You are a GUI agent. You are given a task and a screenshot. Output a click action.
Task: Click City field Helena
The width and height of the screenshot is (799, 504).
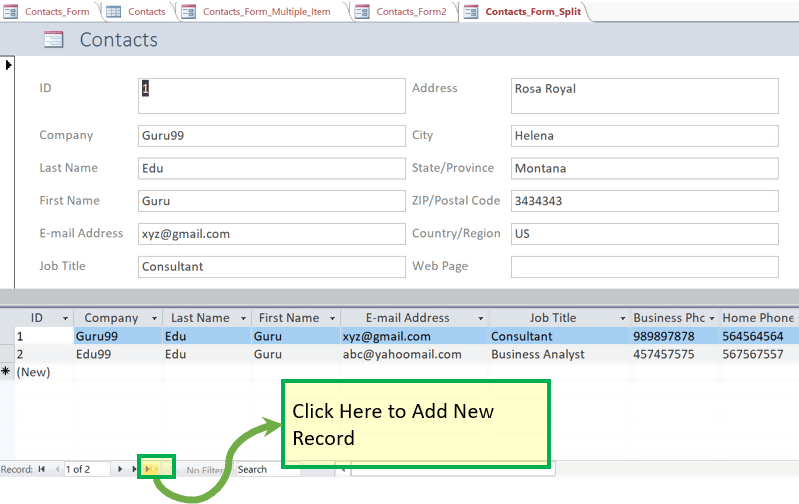pyautogui.click(x=645, y=136)
